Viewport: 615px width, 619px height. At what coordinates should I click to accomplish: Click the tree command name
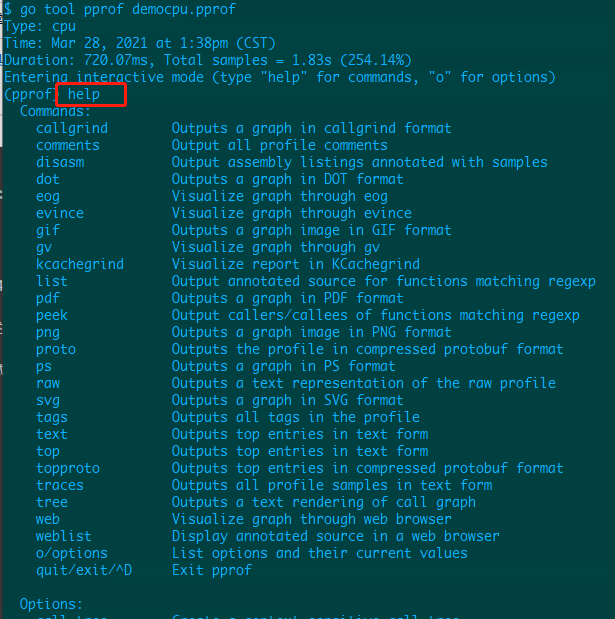pos(52,502)
